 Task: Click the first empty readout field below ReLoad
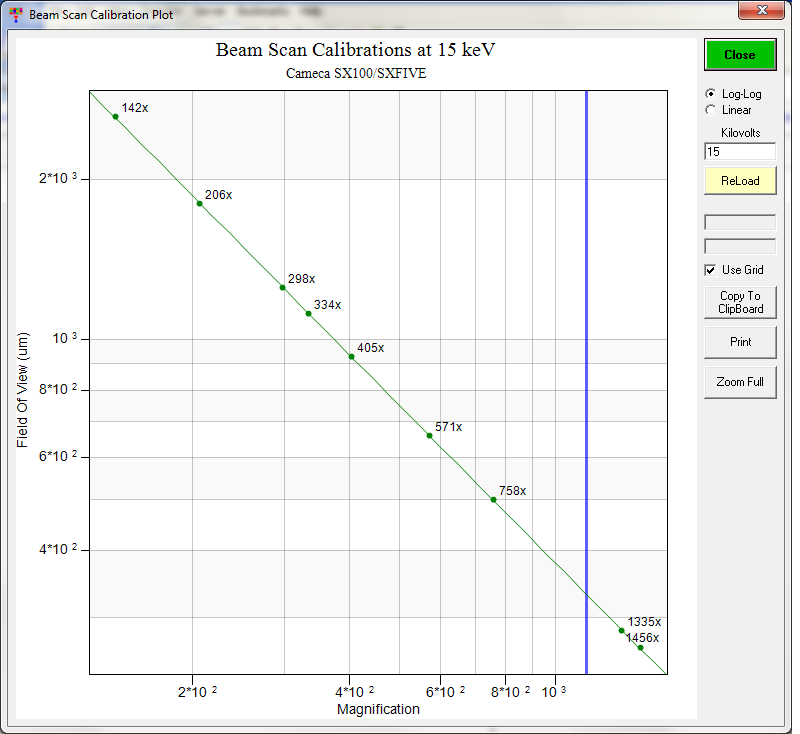tap(740, 222)
